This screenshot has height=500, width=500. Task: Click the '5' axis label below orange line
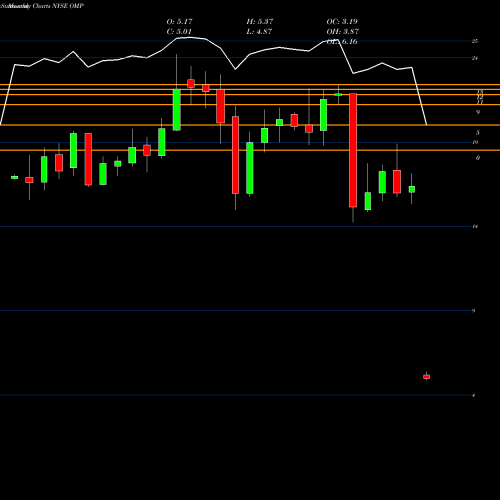point(478,133)
